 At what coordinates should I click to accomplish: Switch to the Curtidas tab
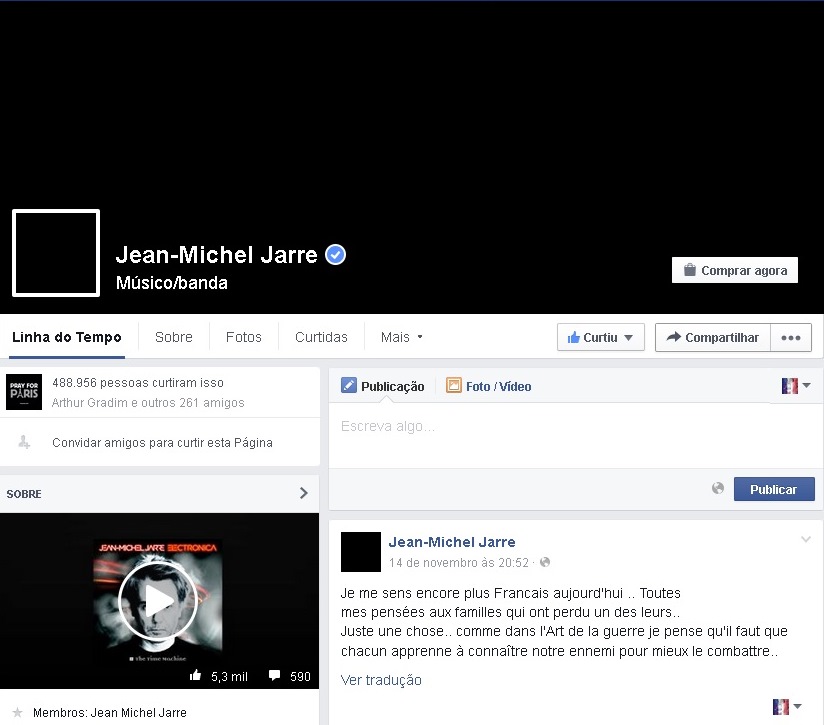[x=322, y=337]
